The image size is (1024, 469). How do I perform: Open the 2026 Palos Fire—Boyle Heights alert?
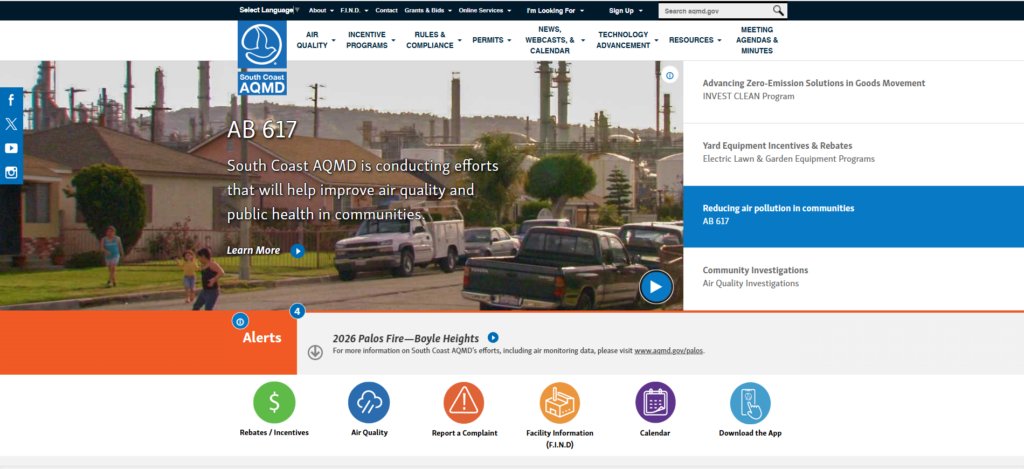pyautogui.click(x=406, y=338)
